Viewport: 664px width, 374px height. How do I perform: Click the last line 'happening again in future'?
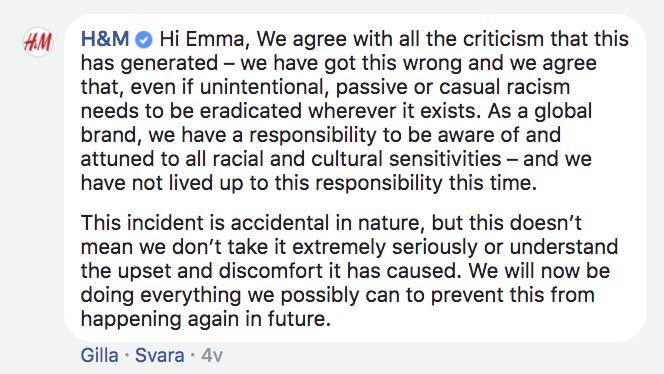[205, 319]
